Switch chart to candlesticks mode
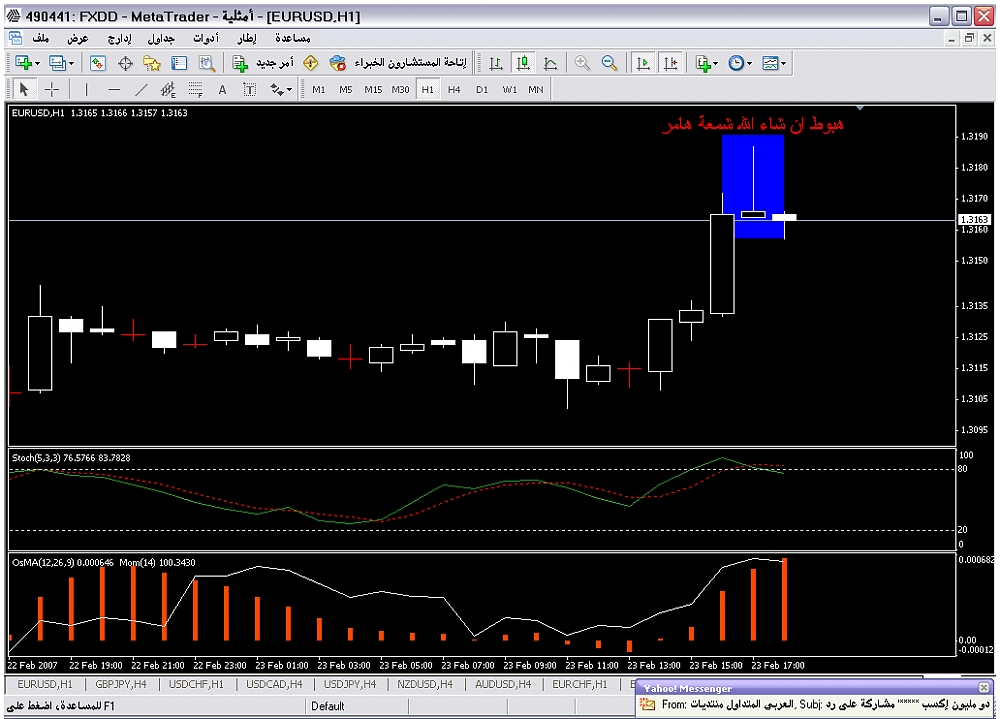1000x719 pixels. [523, 63]
